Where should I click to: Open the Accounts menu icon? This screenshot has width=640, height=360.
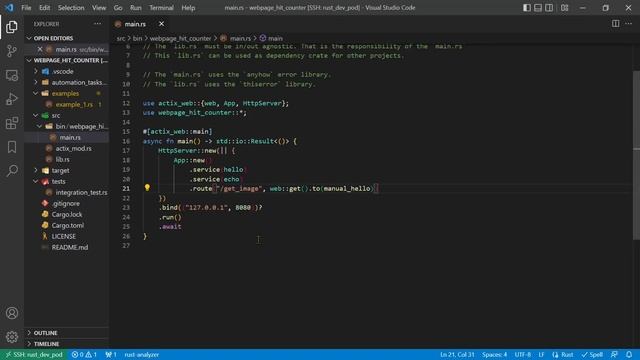pyautogui.click(x=12, y=313)
